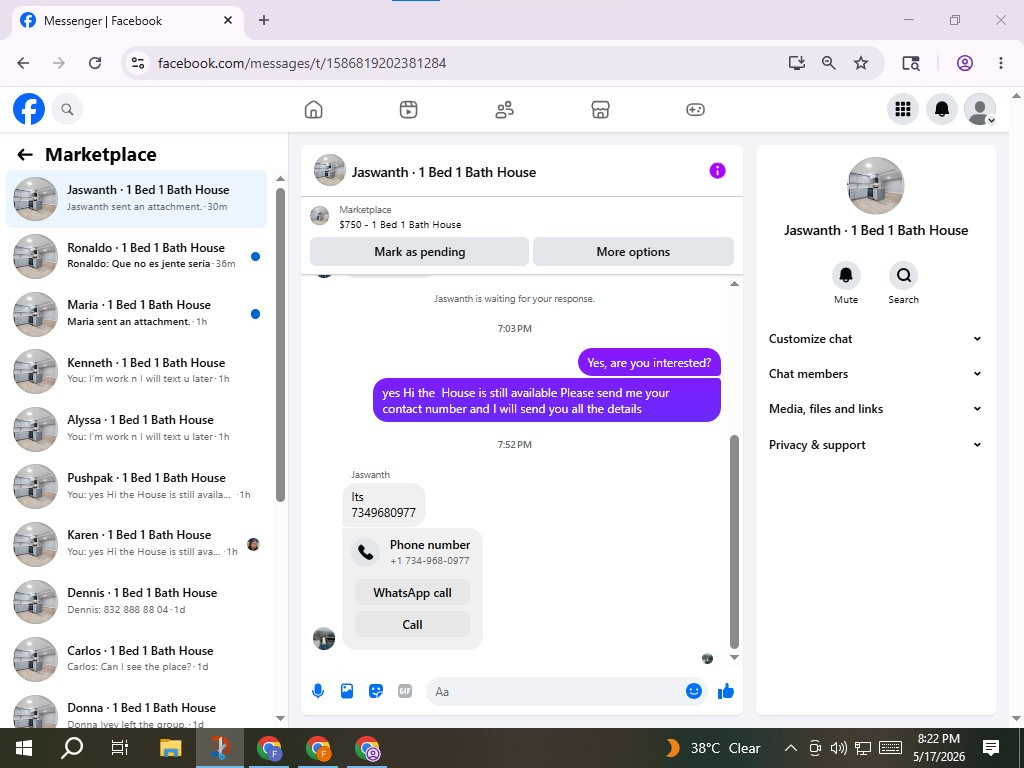1024x768 pixels.
Task: Open File Explorer from taskbar
Action: pyautogui.click(x=170, y=748)
